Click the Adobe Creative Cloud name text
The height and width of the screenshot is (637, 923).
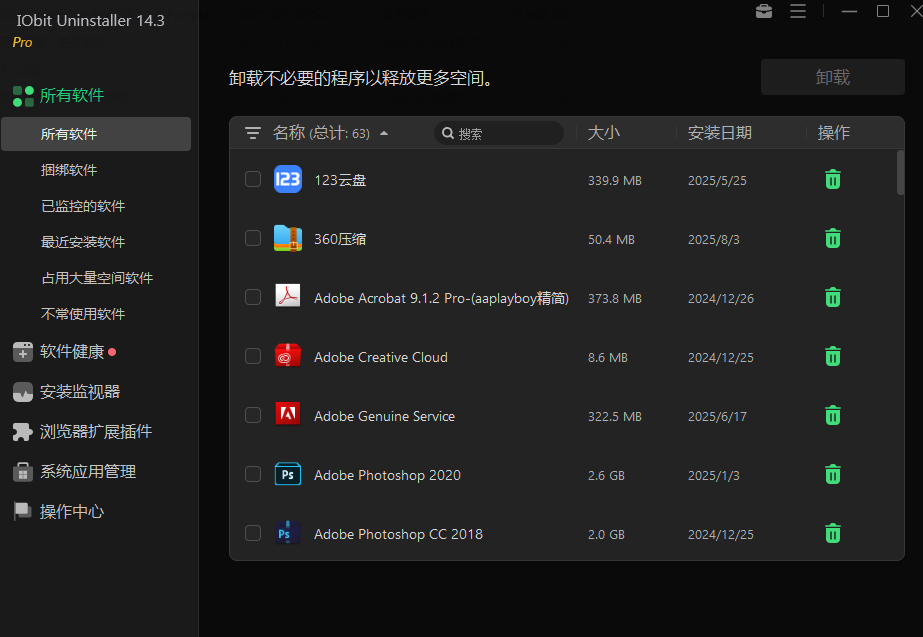(381, 357)
